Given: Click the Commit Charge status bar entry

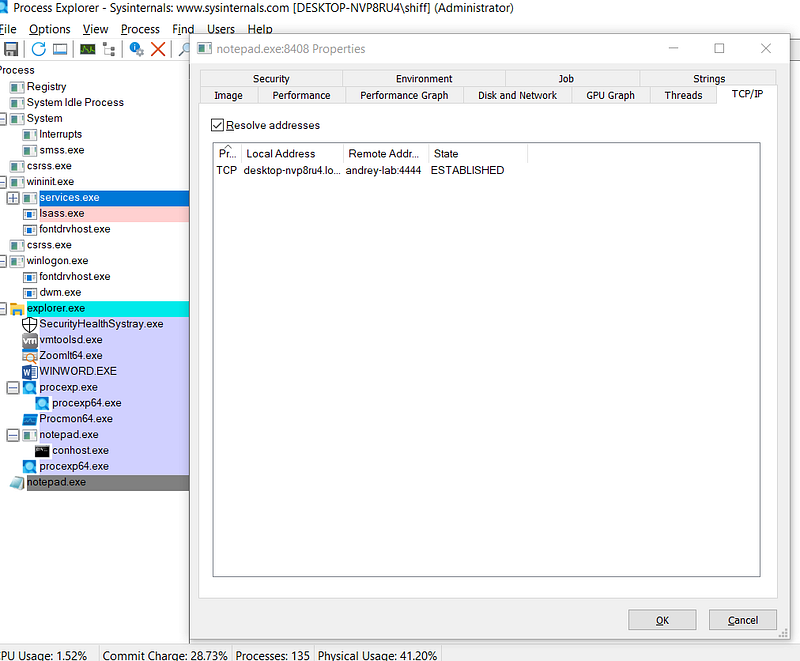Looking at the screenshot, I should coord(165,655).
